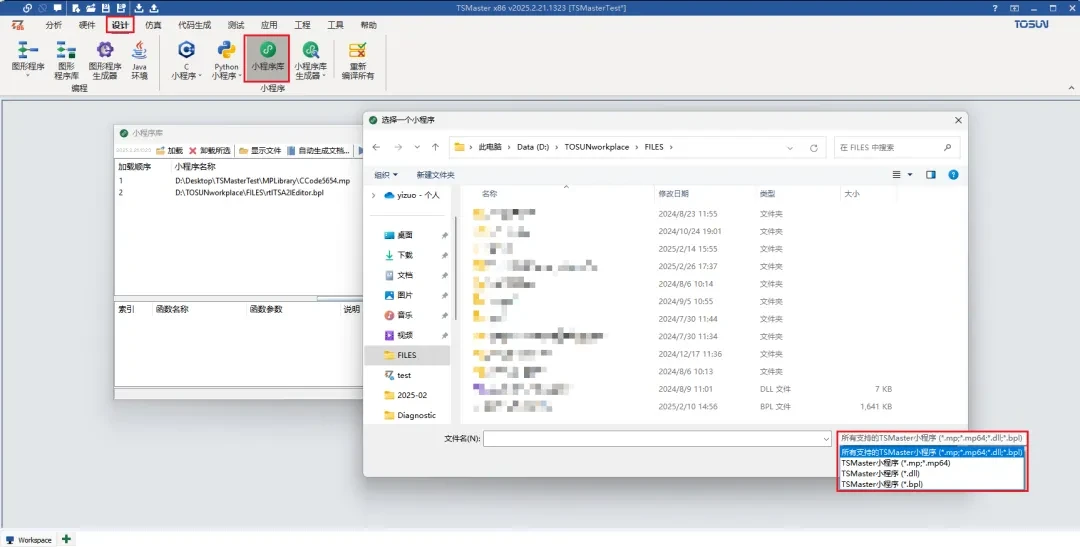Screen dimensions: 1080x547
Task: Open the 代码生成 ribbon tab
Action: [193, 24]
